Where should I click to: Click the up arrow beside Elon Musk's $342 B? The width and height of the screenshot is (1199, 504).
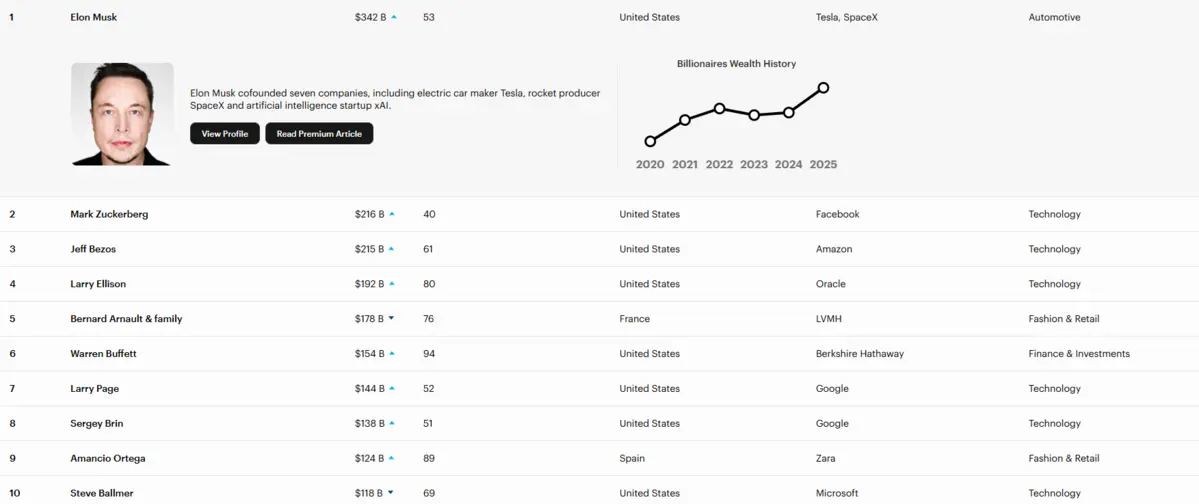[x=394, y=17]
